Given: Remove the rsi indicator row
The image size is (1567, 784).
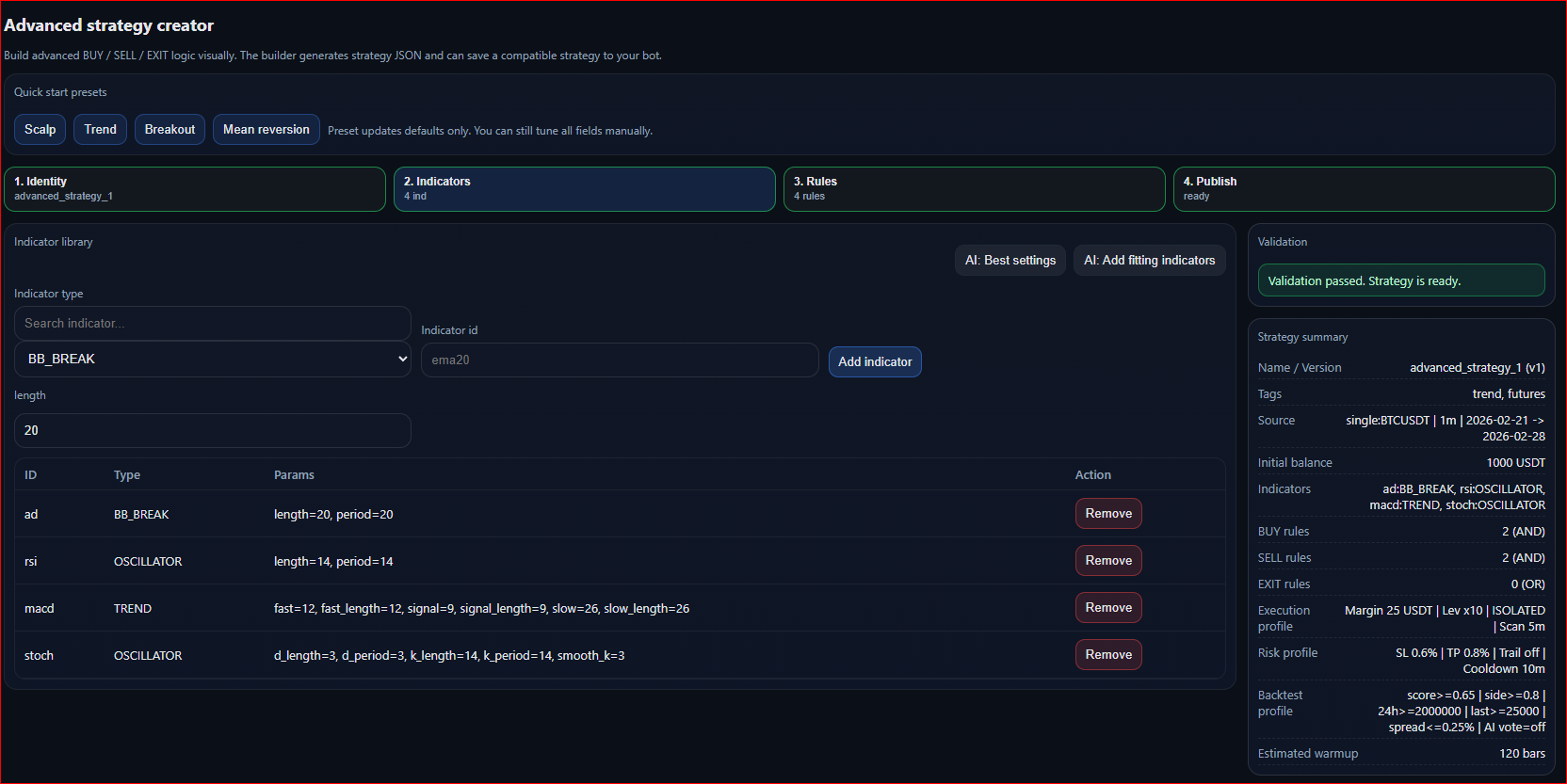Looking at the screenshot, I should [x=1107, y=561].
